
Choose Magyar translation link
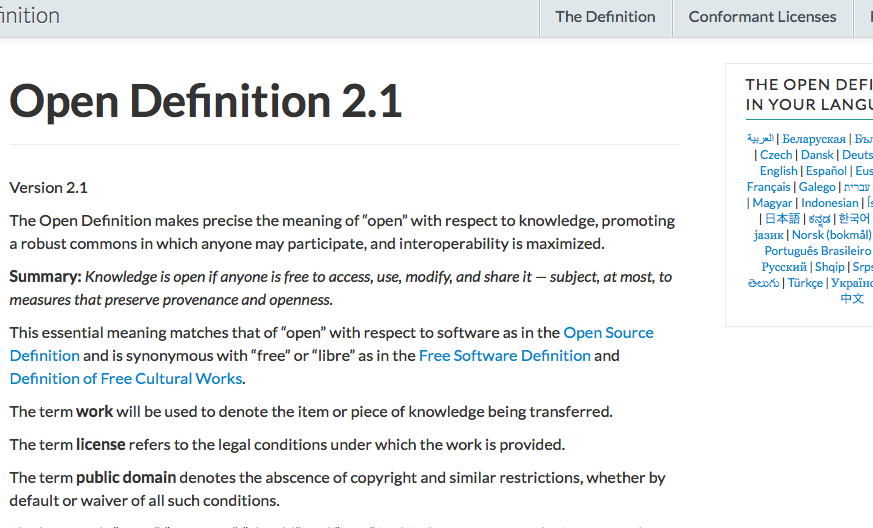[772, 203]
